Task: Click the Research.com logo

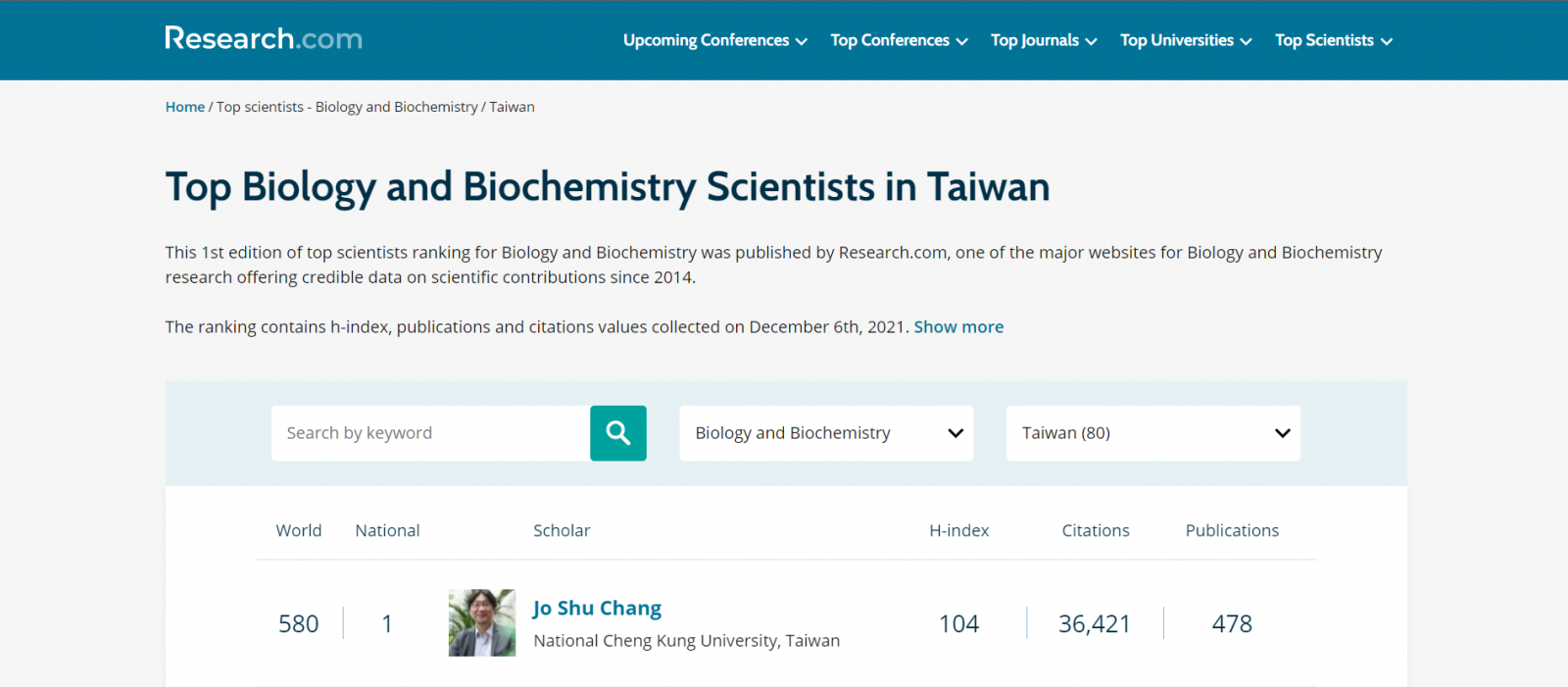Action: (x=264, y=39)
